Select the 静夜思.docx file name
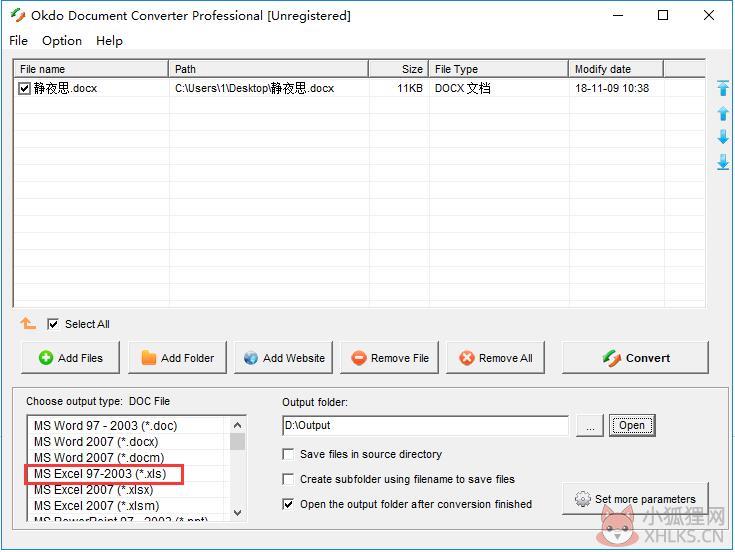Image resolution: width=735 pixels, height=552 pixels. [65, 88]
